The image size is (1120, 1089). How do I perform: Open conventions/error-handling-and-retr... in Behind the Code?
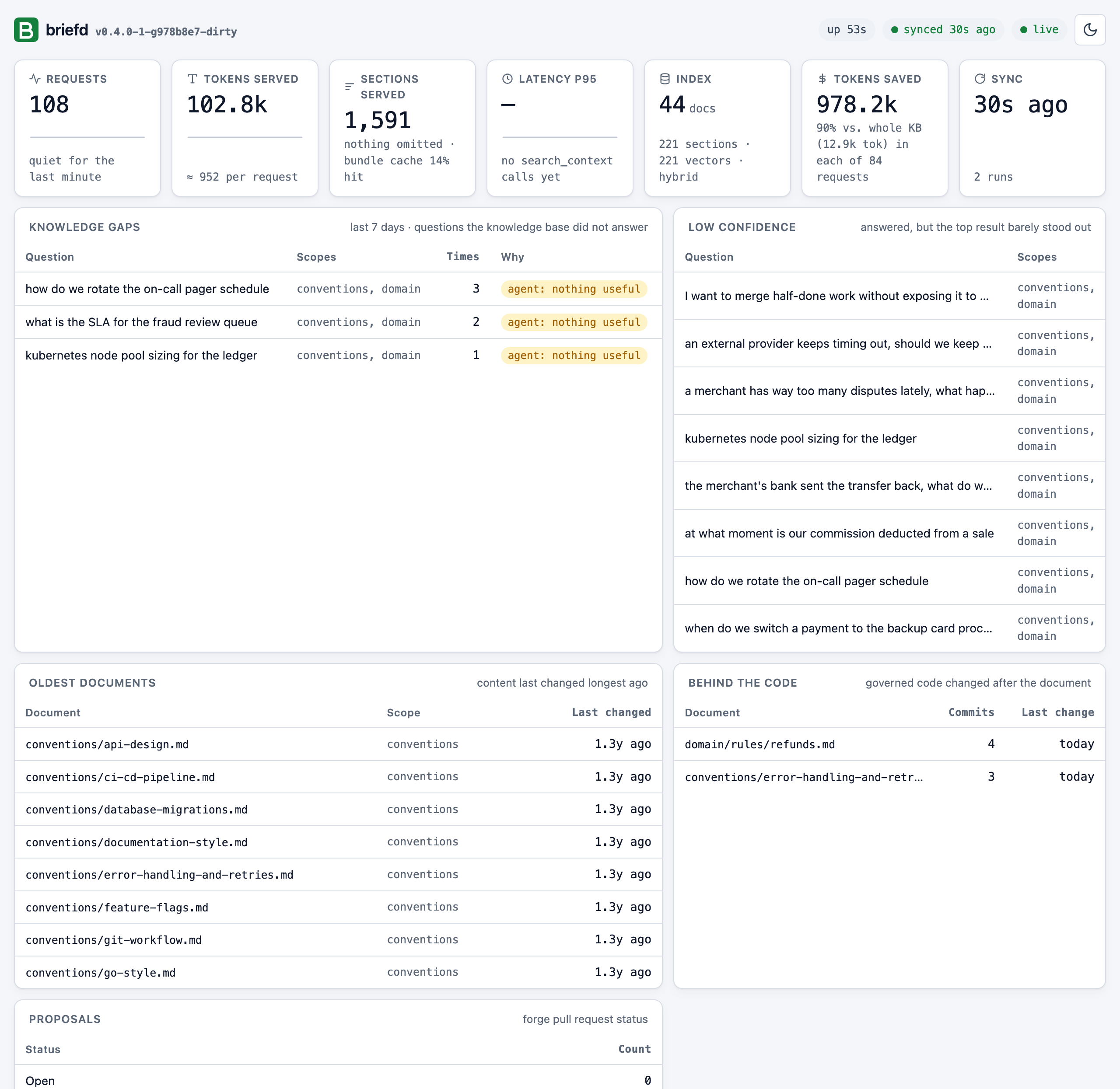[x=889, y=777]
